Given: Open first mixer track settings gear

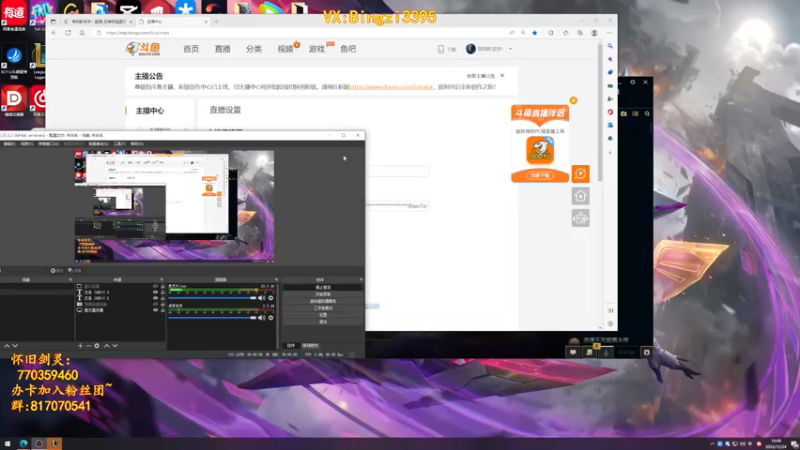Looking at the screenshot, I should coord(271,298).
